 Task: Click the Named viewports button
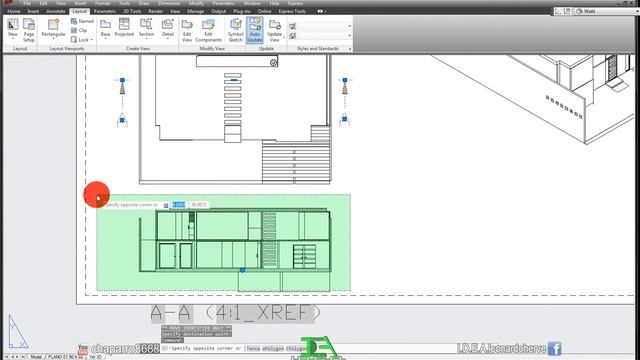82,21
